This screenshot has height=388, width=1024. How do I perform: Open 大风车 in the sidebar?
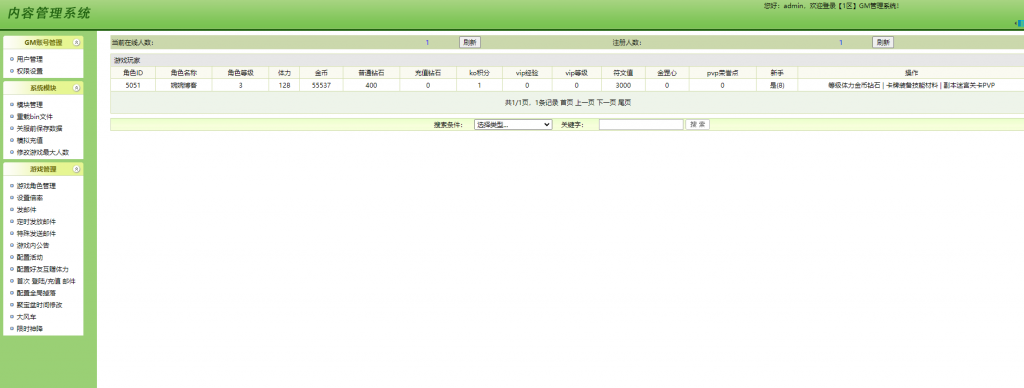point(27,317)
